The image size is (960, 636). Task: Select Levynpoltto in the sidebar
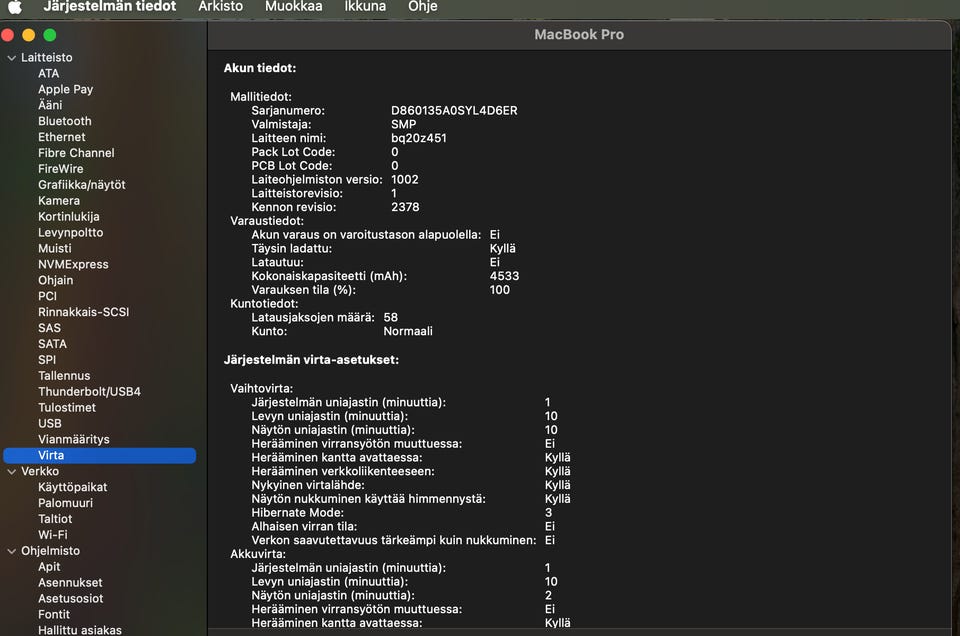click(70, 233)
